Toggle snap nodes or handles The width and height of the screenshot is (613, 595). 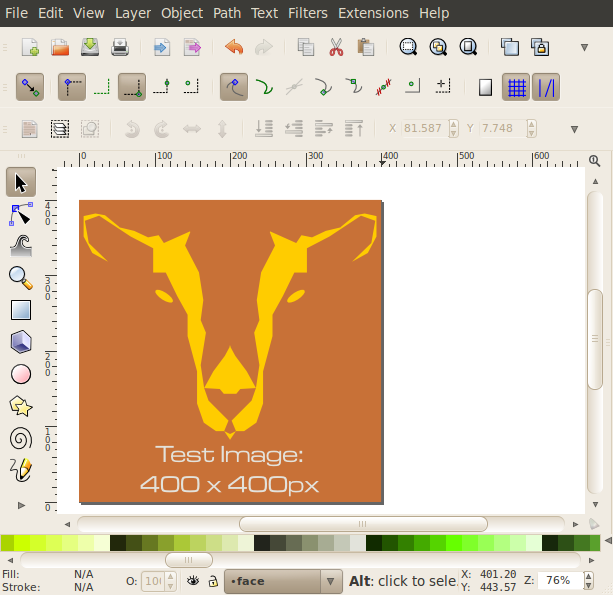tap(234, 87)
